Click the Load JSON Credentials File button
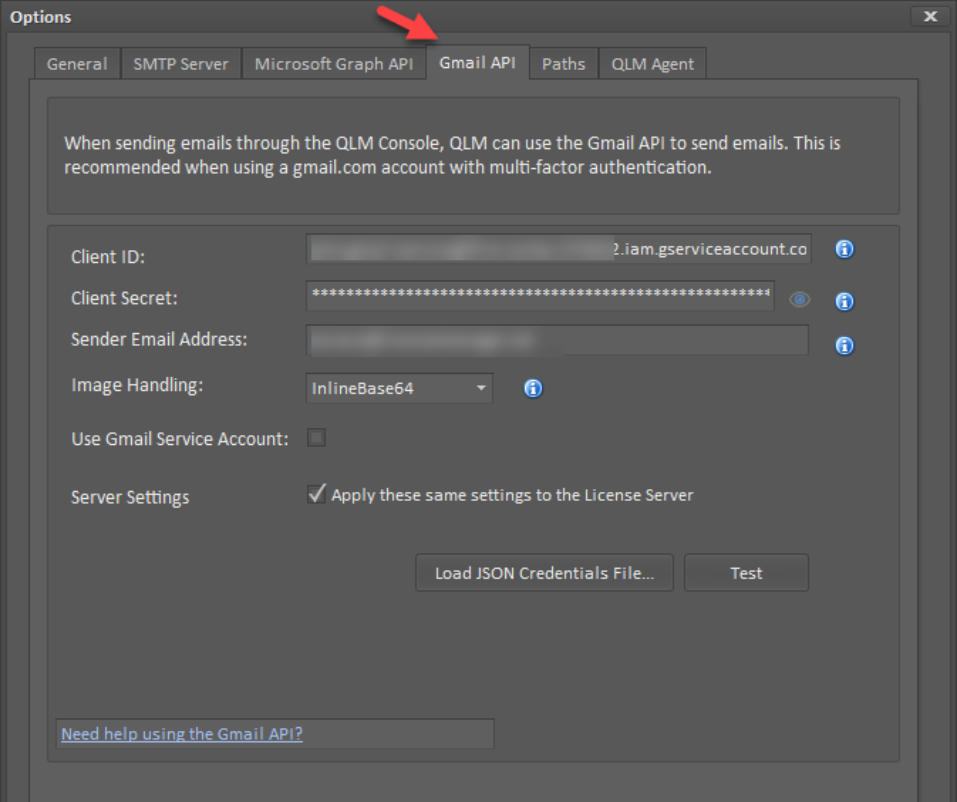The width and height of the screenshot is (957, 802). tap(544, 573)
